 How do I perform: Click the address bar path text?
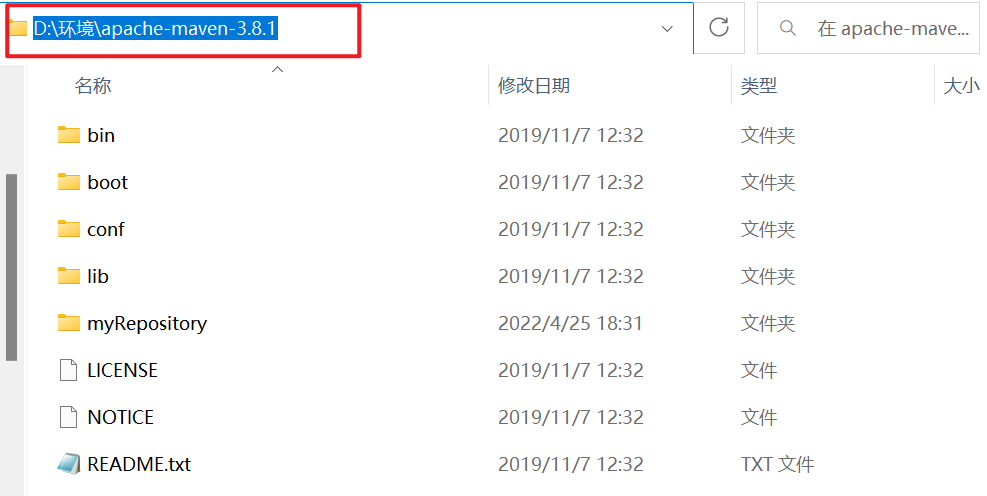155,28
